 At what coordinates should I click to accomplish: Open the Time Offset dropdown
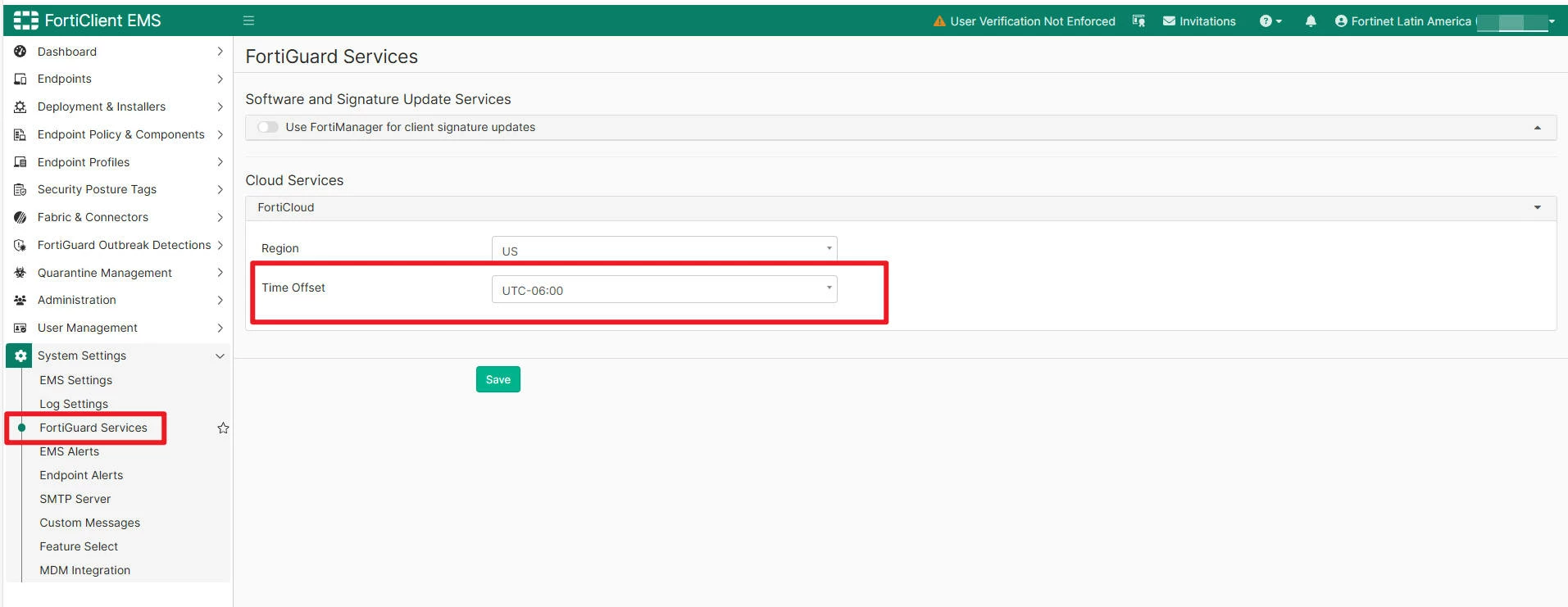664,289
